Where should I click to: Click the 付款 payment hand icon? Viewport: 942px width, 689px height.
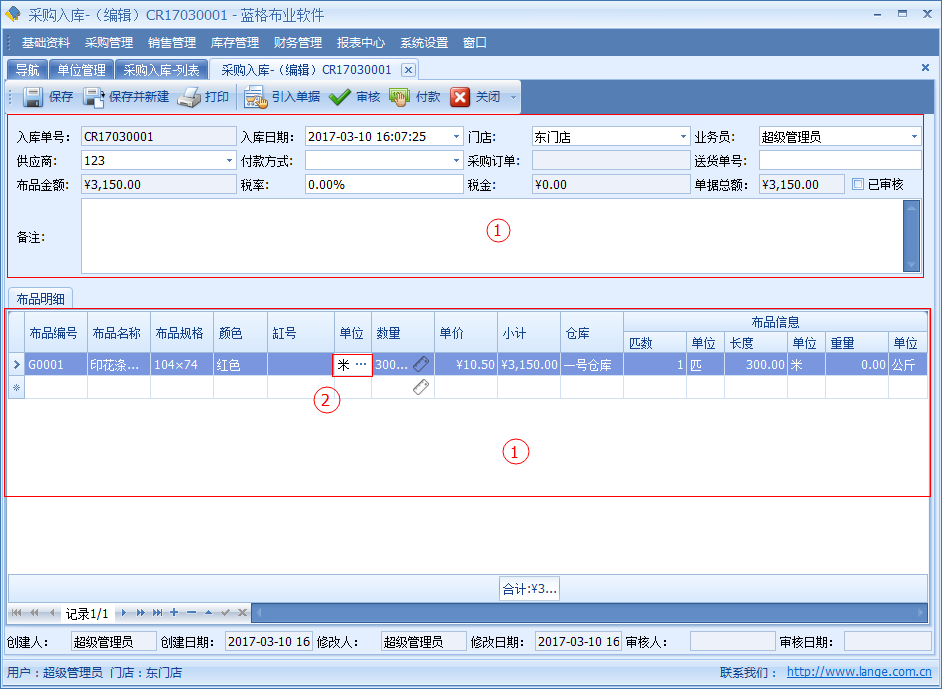(x=402, y=97)
